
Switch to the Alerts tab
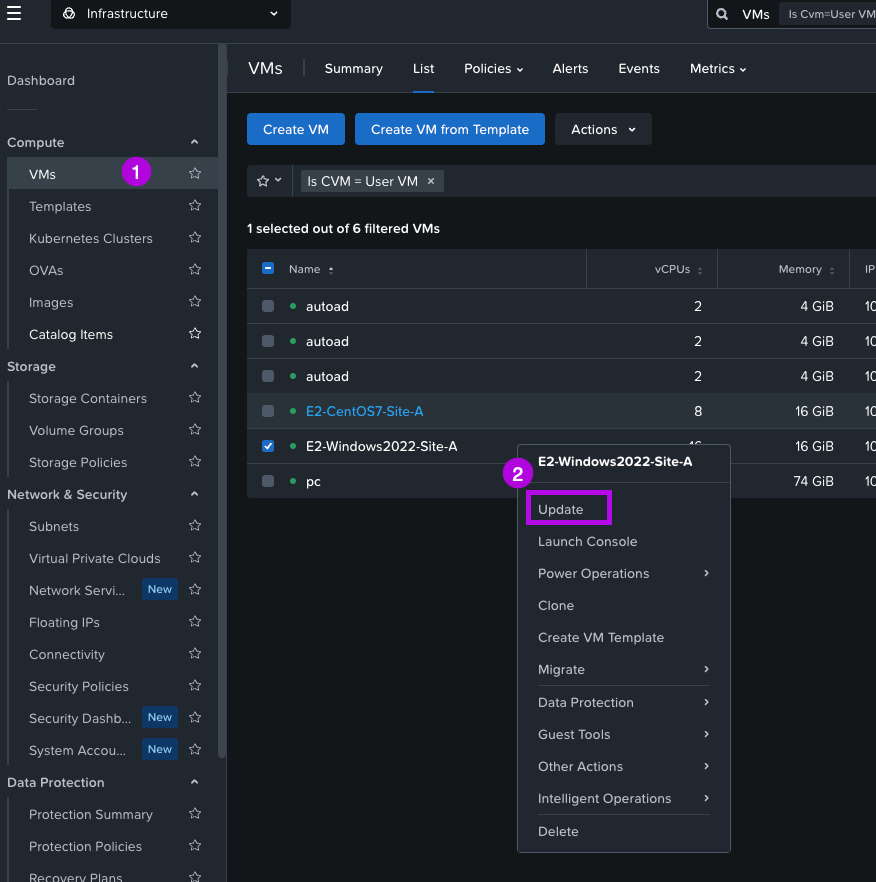(x=570, y=69)
